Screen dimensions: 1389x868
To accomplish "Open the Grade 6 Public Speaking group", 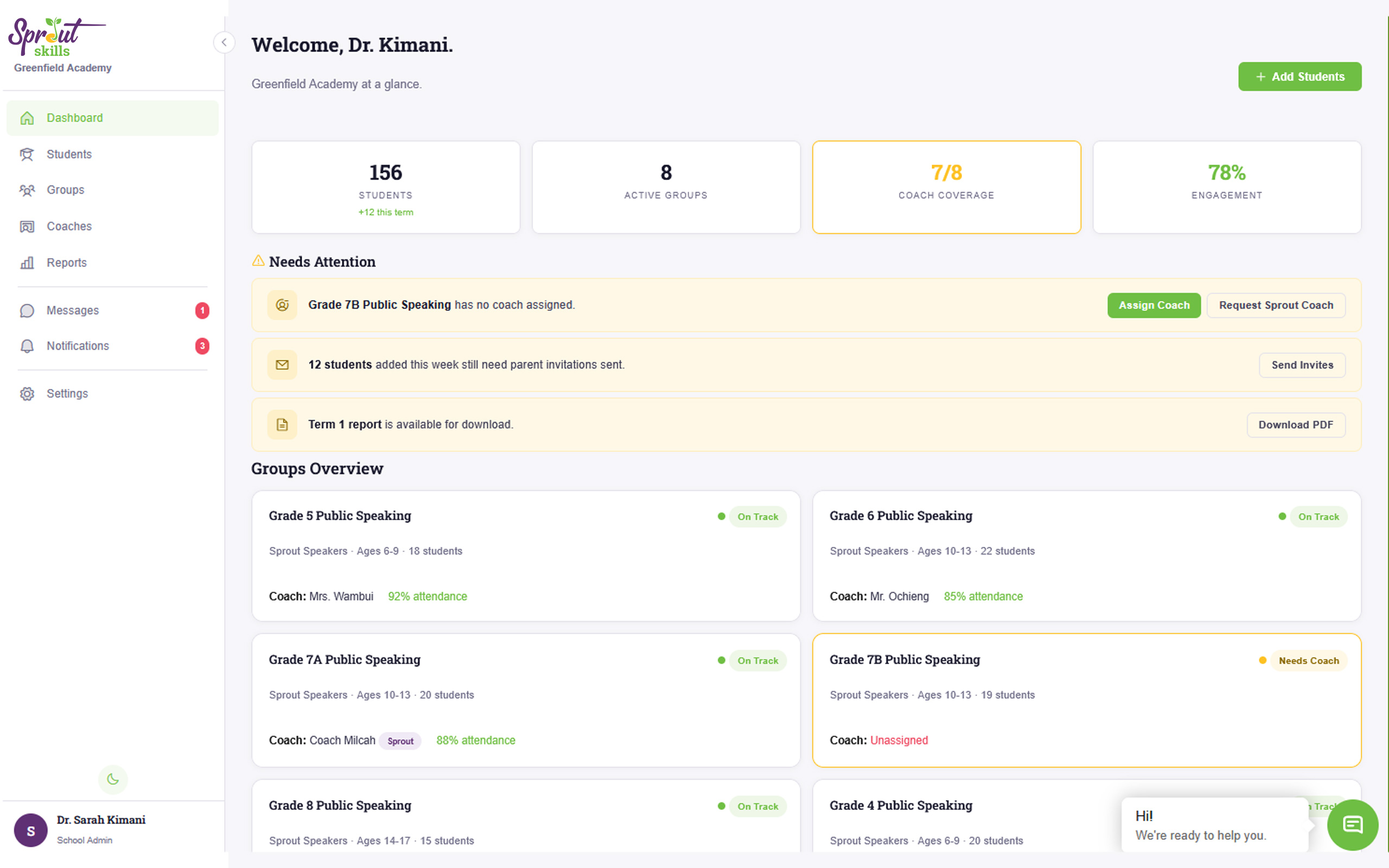I will 1087,555.
